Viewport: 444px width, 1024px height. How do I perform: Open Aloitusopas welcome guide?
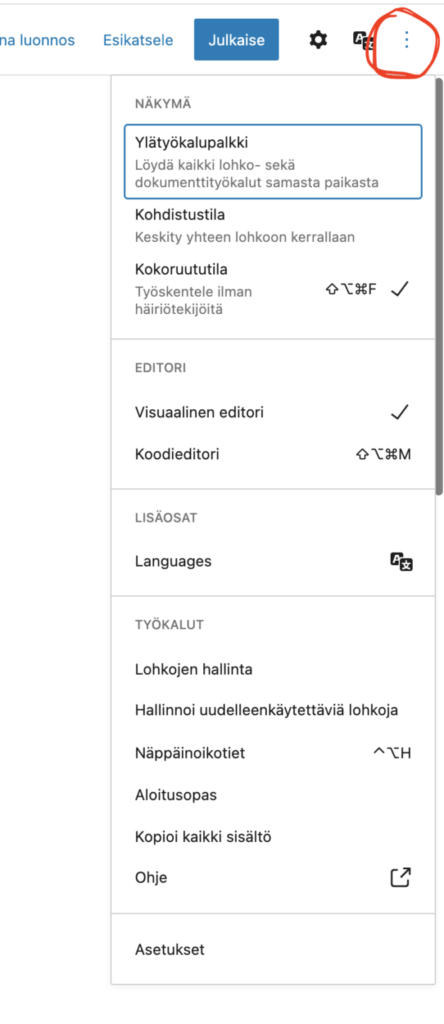click(273, 795)
